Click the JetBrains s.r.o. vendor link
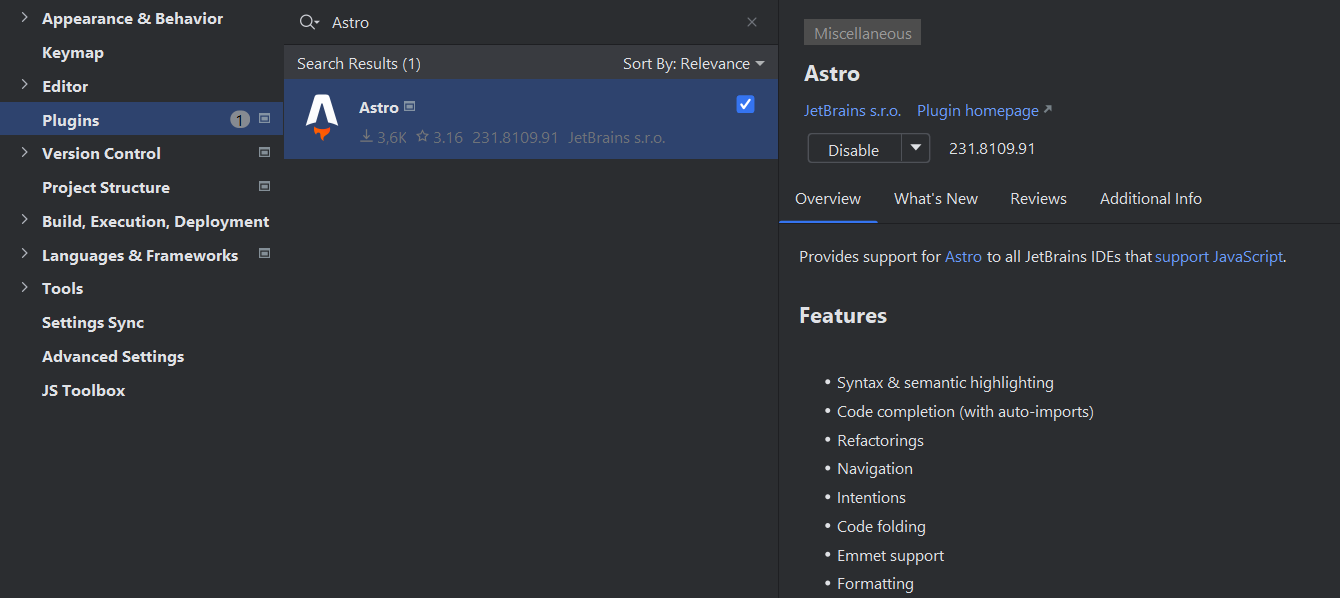This screenshot has height=598, width=1340. (x=852, y=110)
